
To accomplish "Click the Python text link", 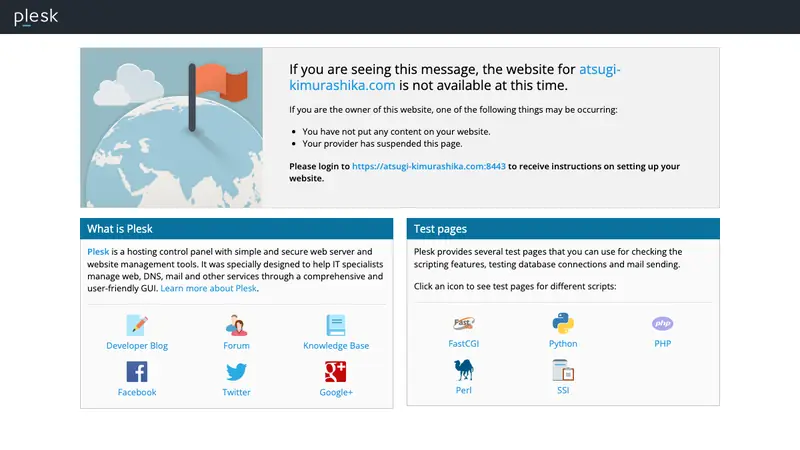I will pyautogui.click(x=563, y=343).
